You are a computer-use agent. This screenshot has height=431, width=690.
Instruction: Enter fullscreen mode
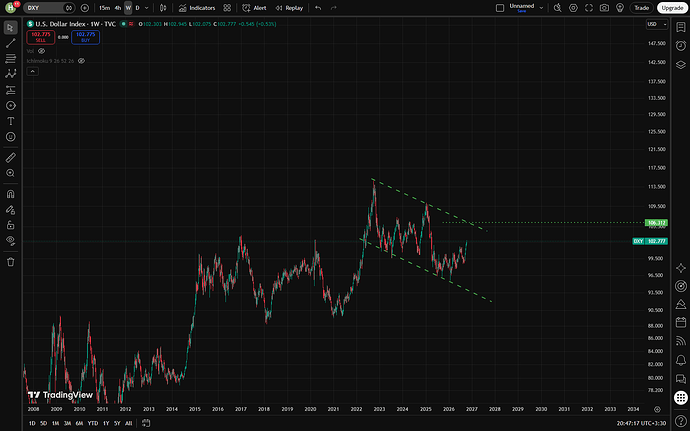[589, 8]
